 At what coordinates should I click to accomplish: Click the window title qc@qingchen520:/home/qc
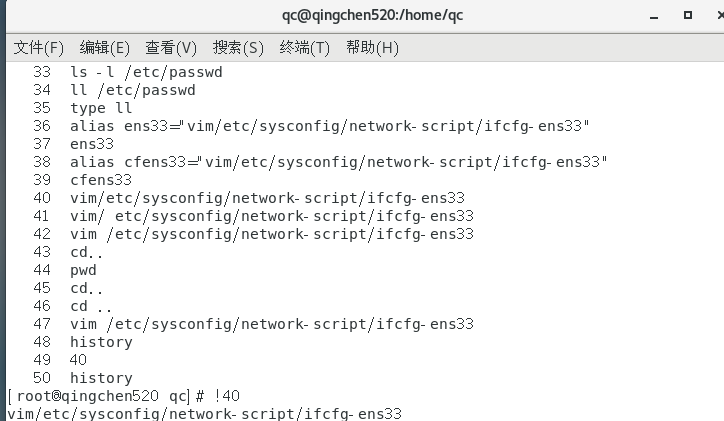click(x=372, y=15)
